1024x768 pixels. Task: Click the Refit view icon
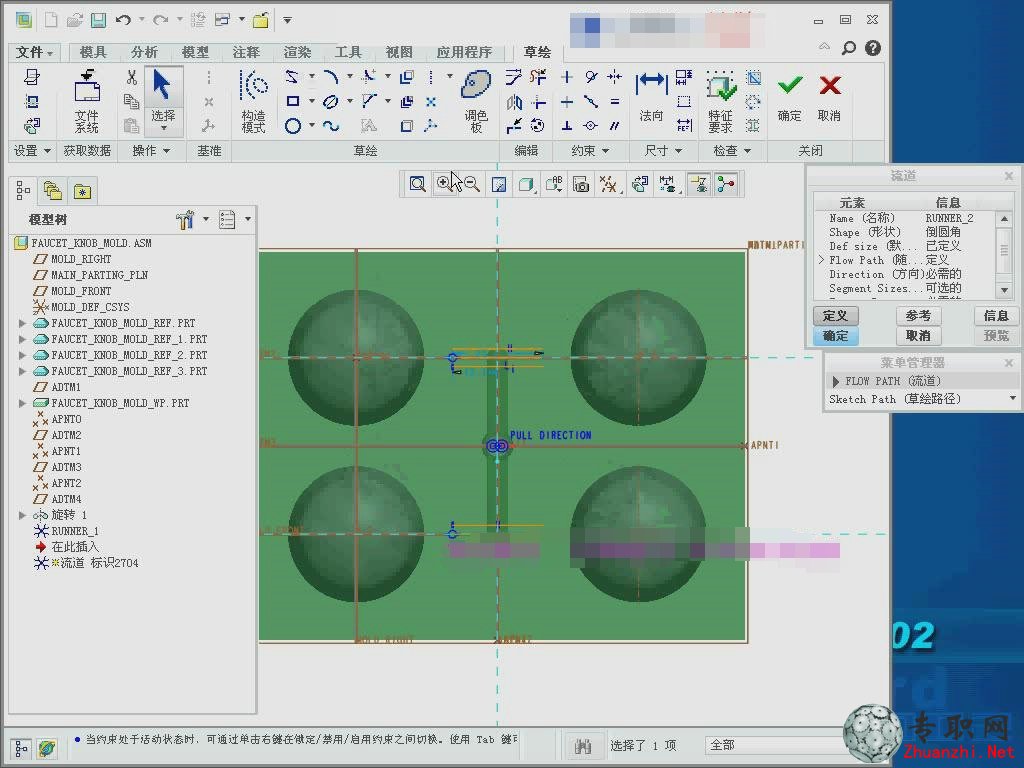(x=417, y=184)
